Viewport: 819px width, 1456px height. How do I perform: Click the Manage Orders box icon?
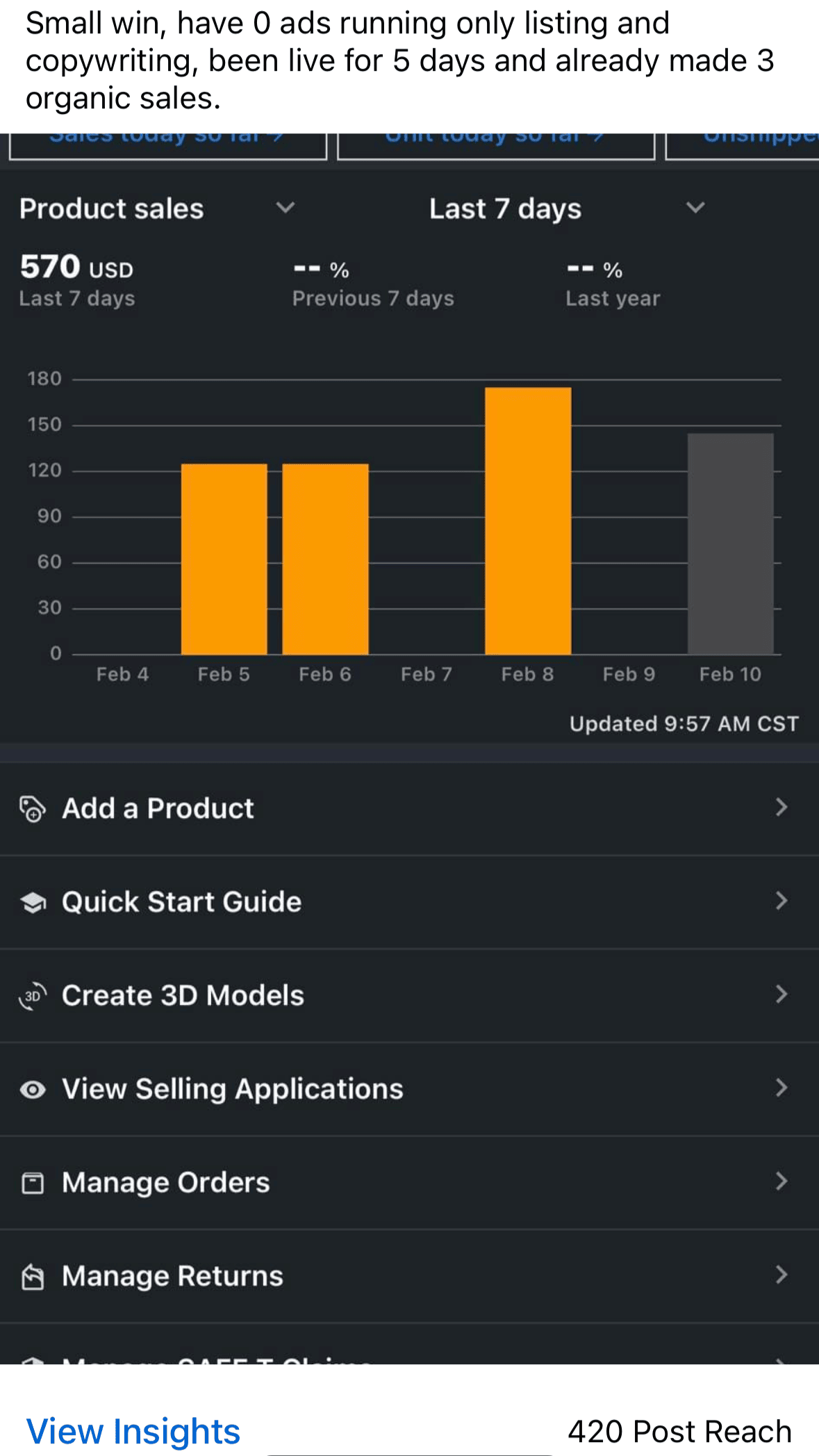33,1183
